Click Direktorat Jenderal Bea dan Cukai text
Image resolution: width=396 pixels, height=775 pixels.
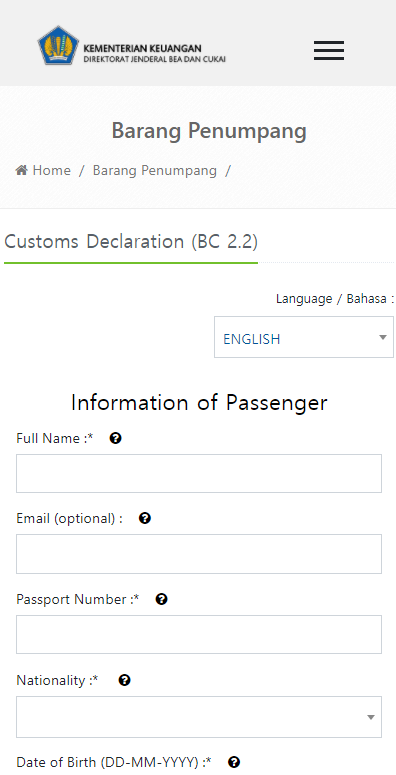pos(155,59)
